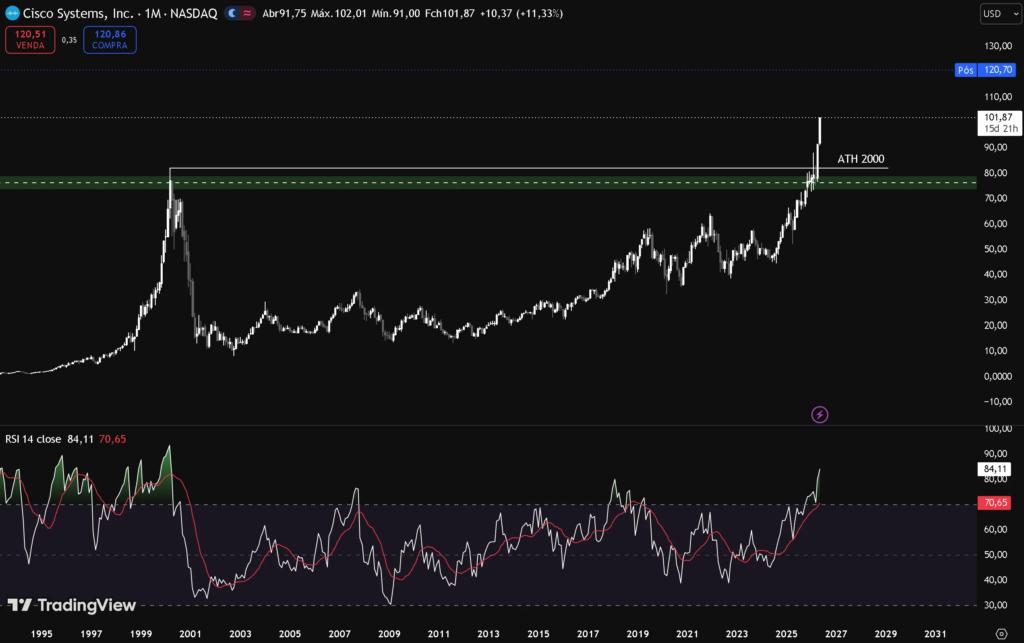Click the Fch101,87 close value
This screenshot has width=1024, height=643.
[449, 13]
